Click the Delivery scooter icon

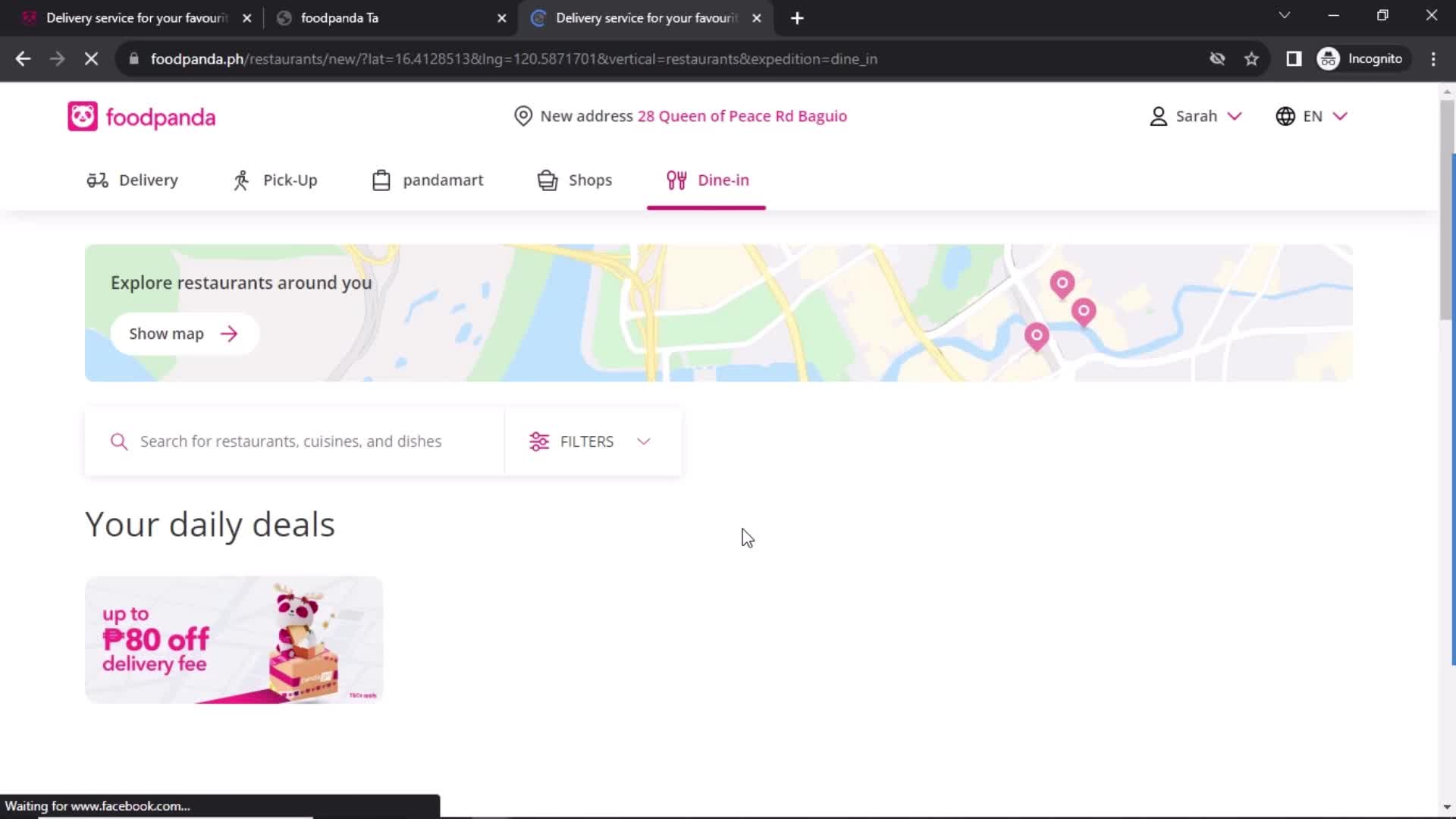tap(97, 180)
